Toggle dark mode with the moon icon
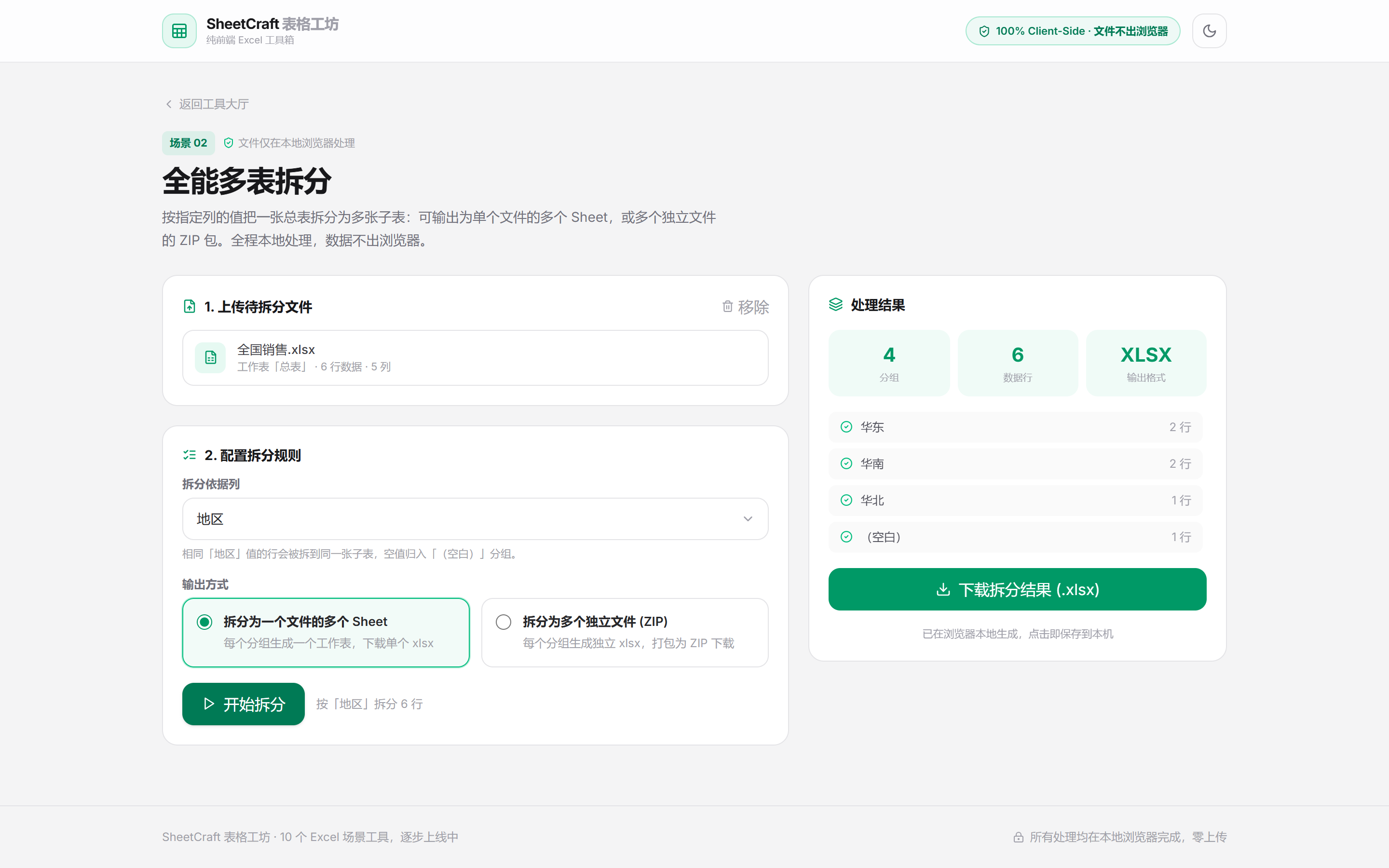Image resolution: width=1389 pixels, height=868 pixels. (x=1210, y=31)
